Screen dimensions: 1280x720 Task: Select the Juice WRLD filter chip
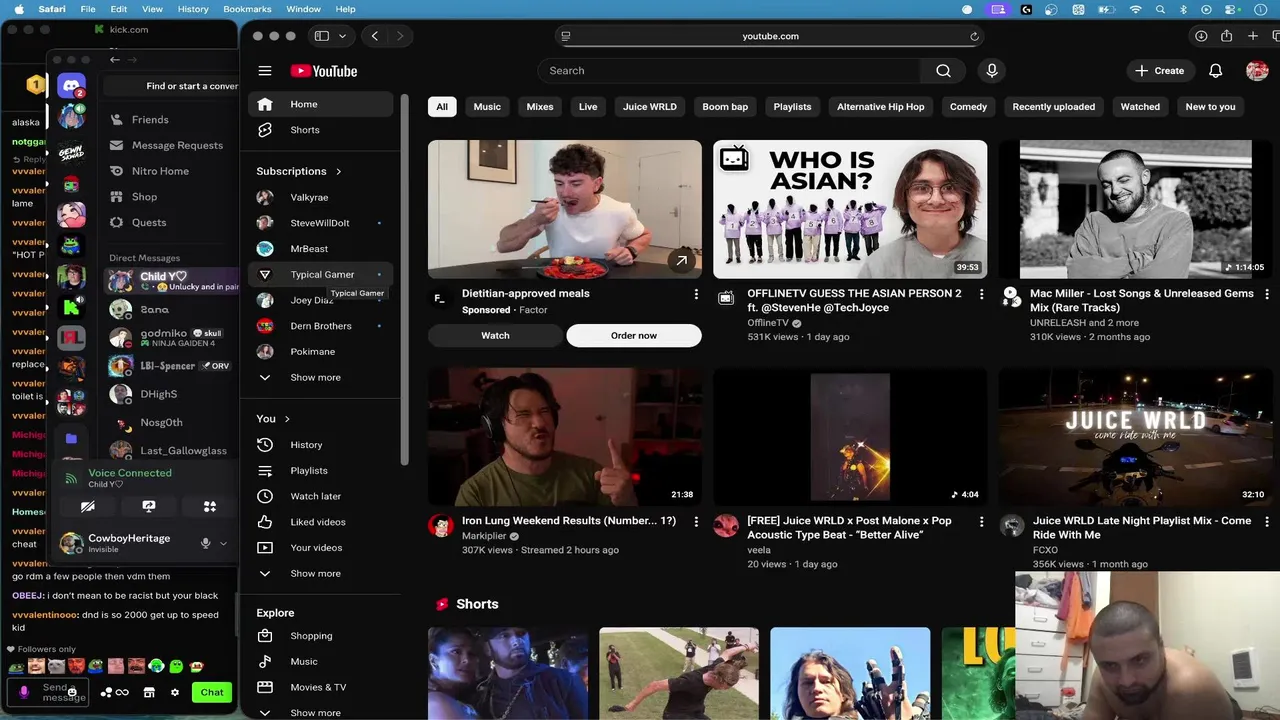650,107
